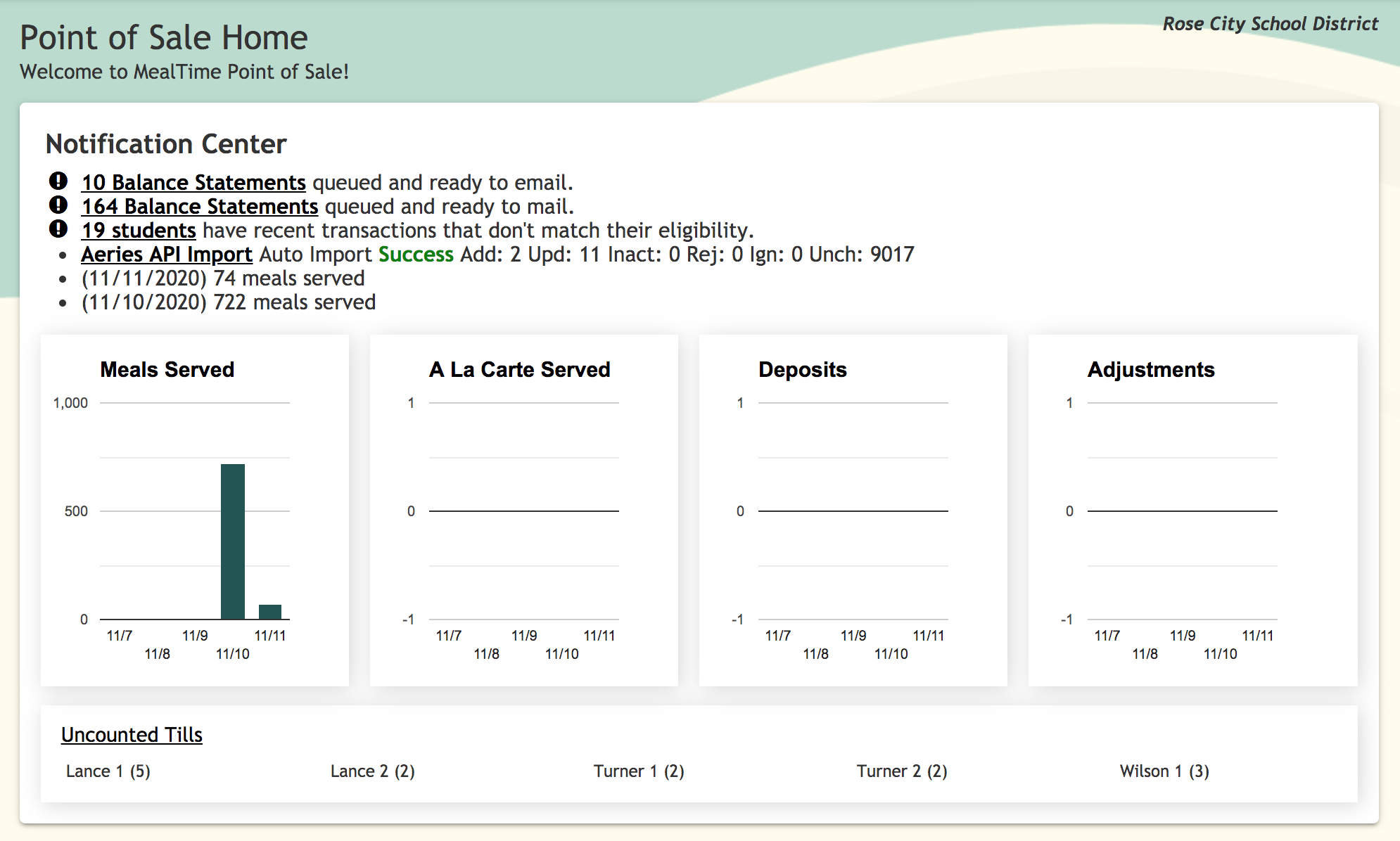Click alert icon beside 10 Balance Statements
The height and width of the screenshot is (841, 1400).
click(58, 181)
